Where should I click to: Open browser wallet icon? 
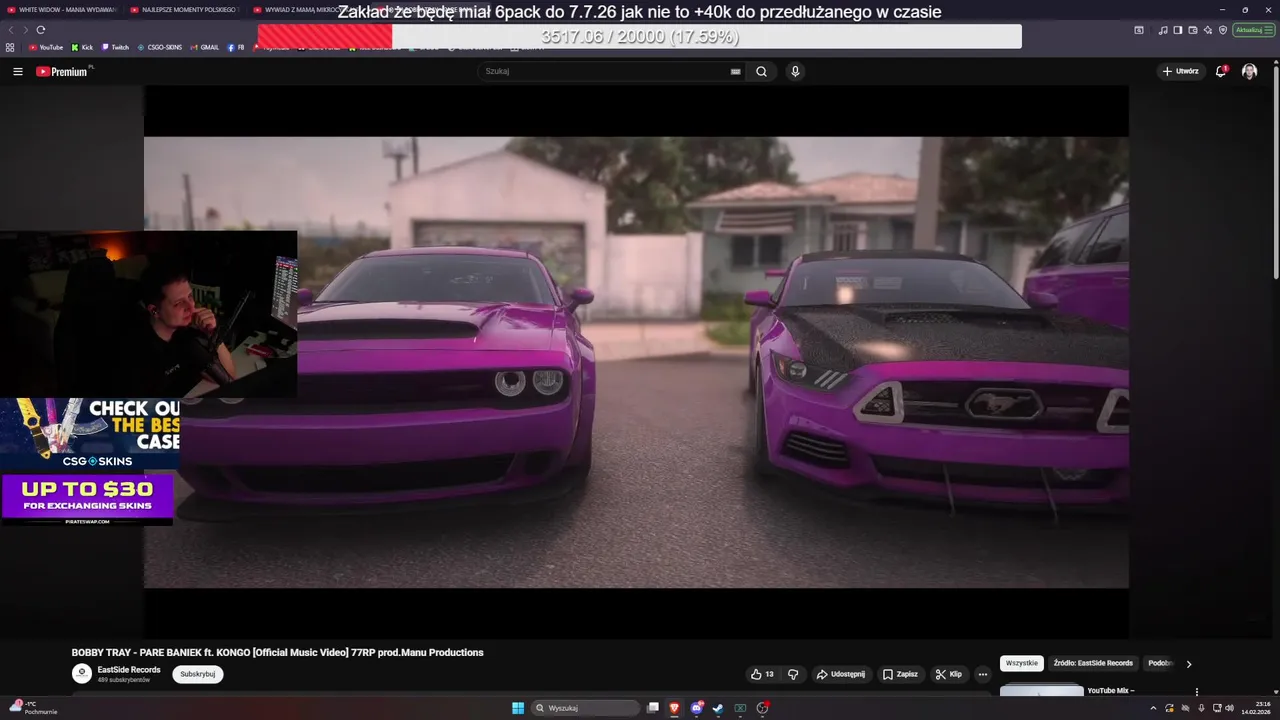click(1193, 30)
